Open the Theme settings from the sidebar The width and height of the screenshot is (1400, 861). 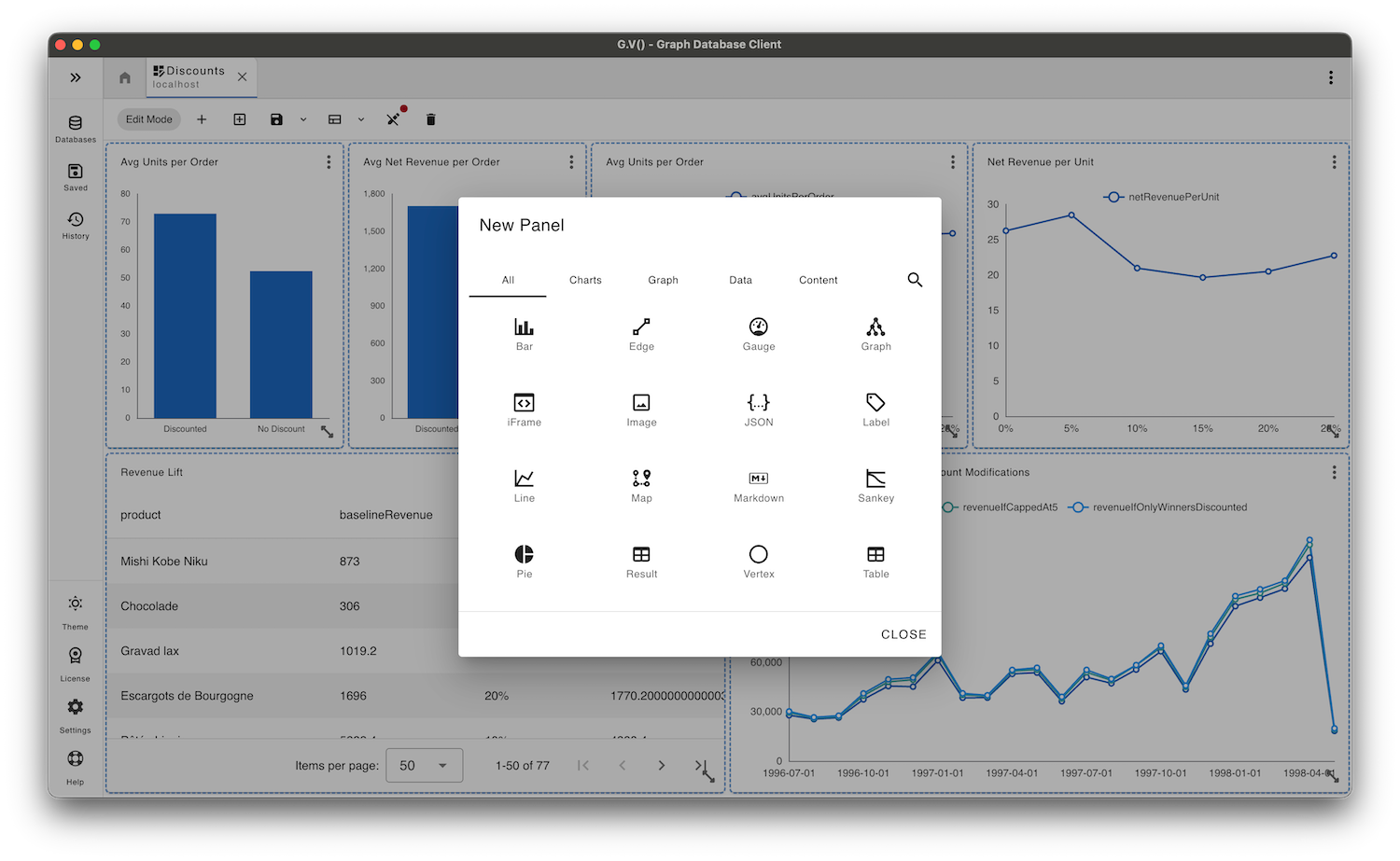pos(75,611)
